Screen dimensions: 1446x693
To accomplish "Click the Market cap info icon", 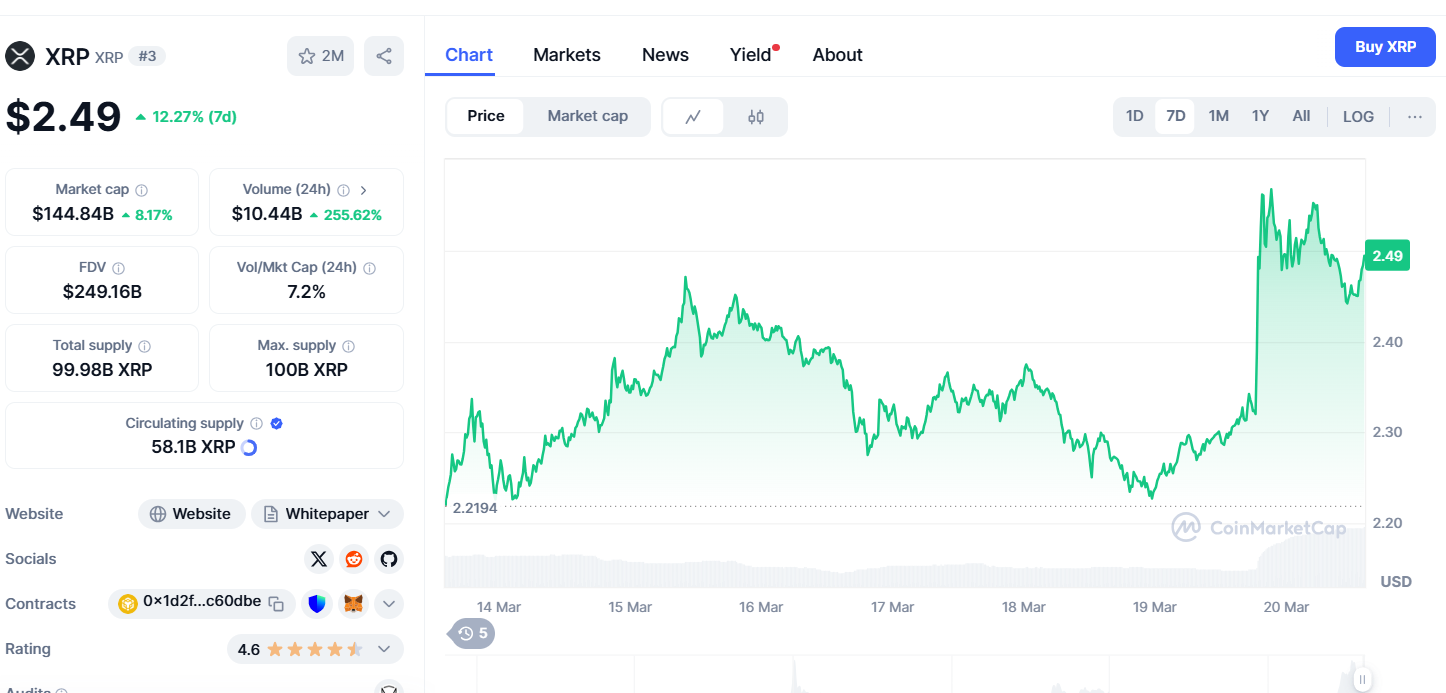I will tap(141, 190).
